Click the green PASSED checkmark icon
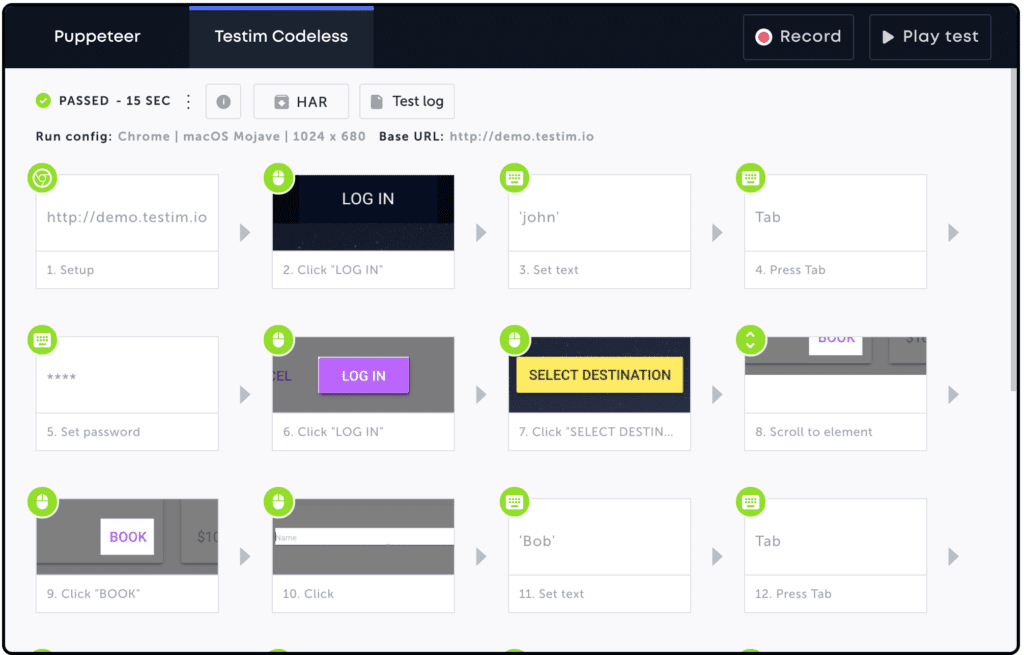The height and width of the screenshot is (655, 1024). click(43, 101)
